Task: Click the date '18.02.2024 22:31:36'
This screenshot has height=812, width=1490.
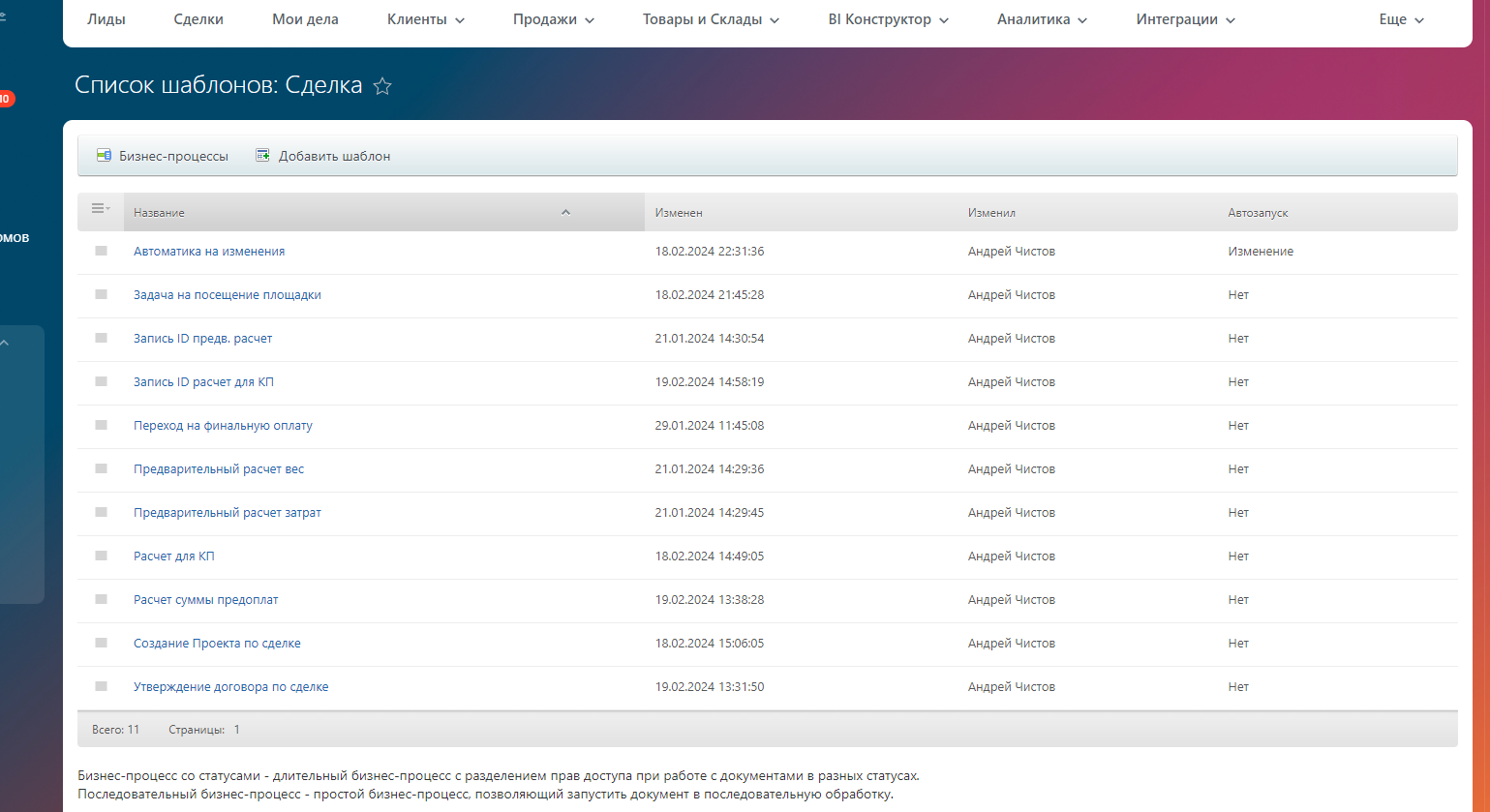Action: [710, 251]
